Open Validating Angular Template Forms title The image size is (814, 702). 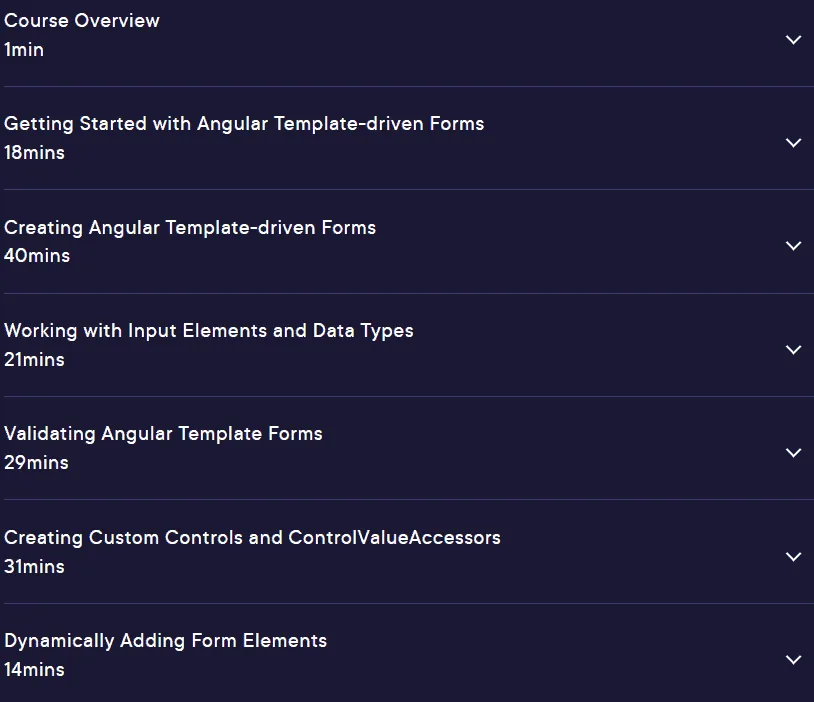(x=163, y=434)
